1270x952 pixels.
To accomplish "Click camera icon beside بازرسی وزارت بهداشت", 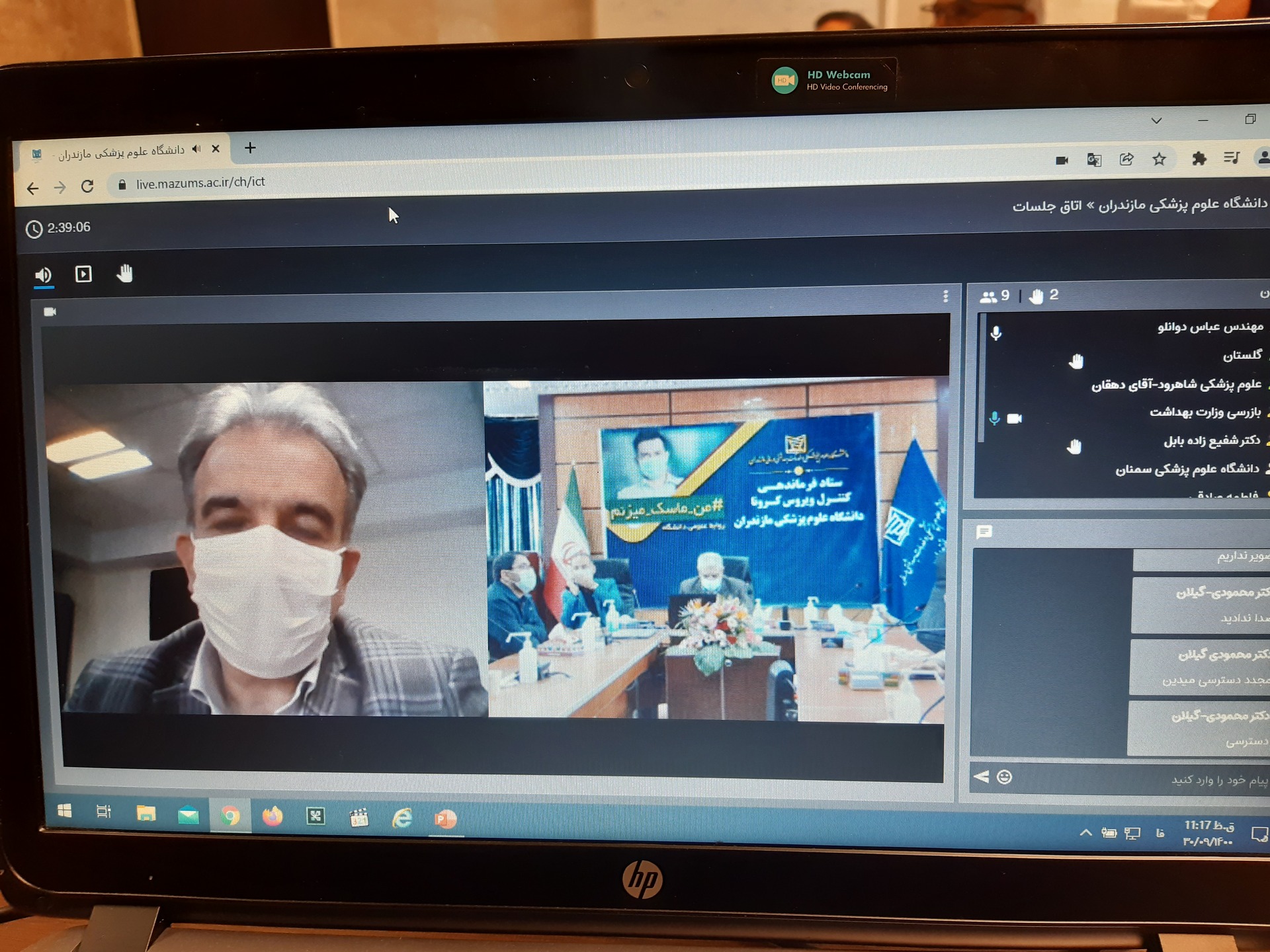I will click(1014, 418).
